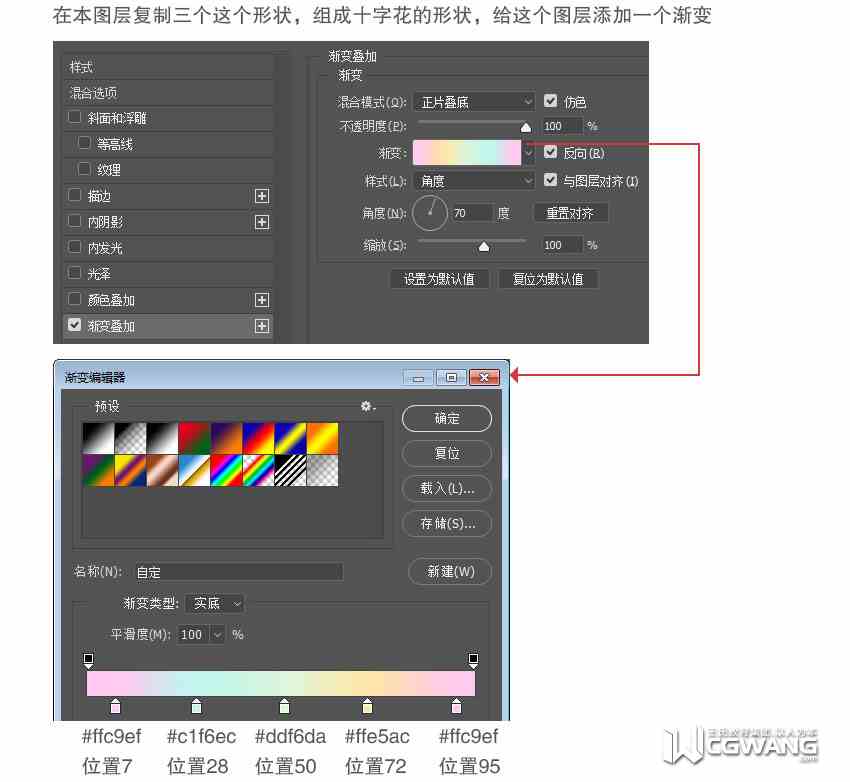Image resolution: width=850 pixels, height=782 pixels.
Task: Select the rainbow spectrum gradient preset
Action: pyautogui.click(x=226, y=470)
